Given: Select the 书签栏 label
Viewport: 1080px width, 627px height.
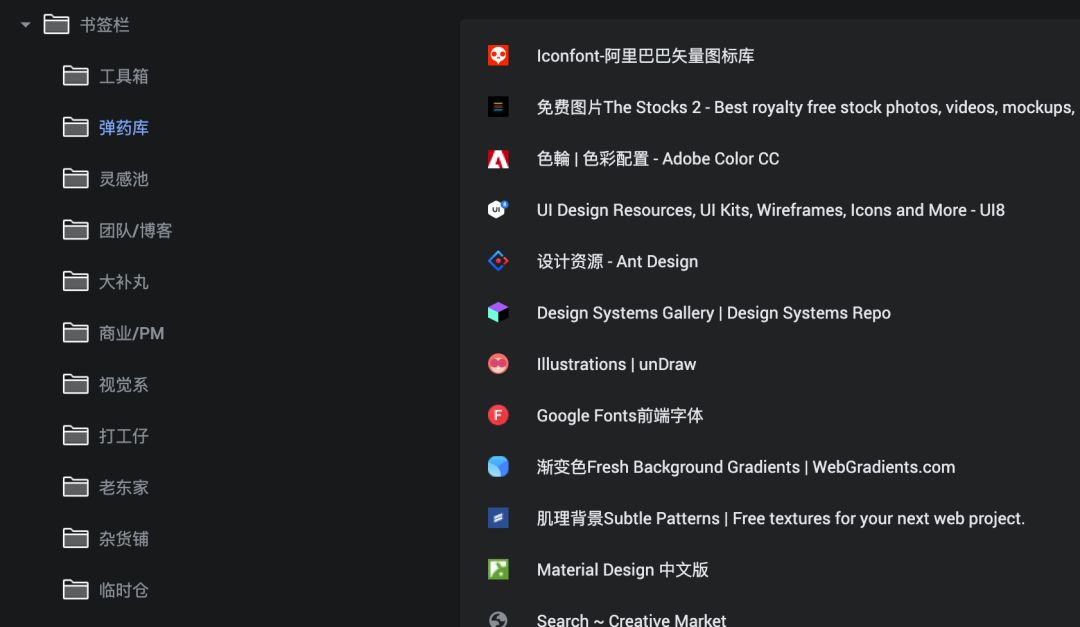Looking at the screenshot, I should [105, 25].
